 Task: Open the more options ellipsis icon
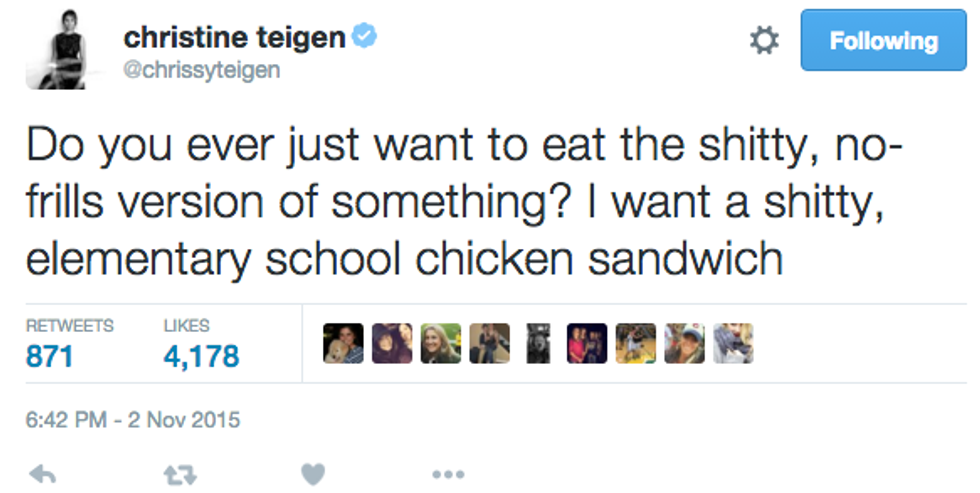click(x=447, y=472)
